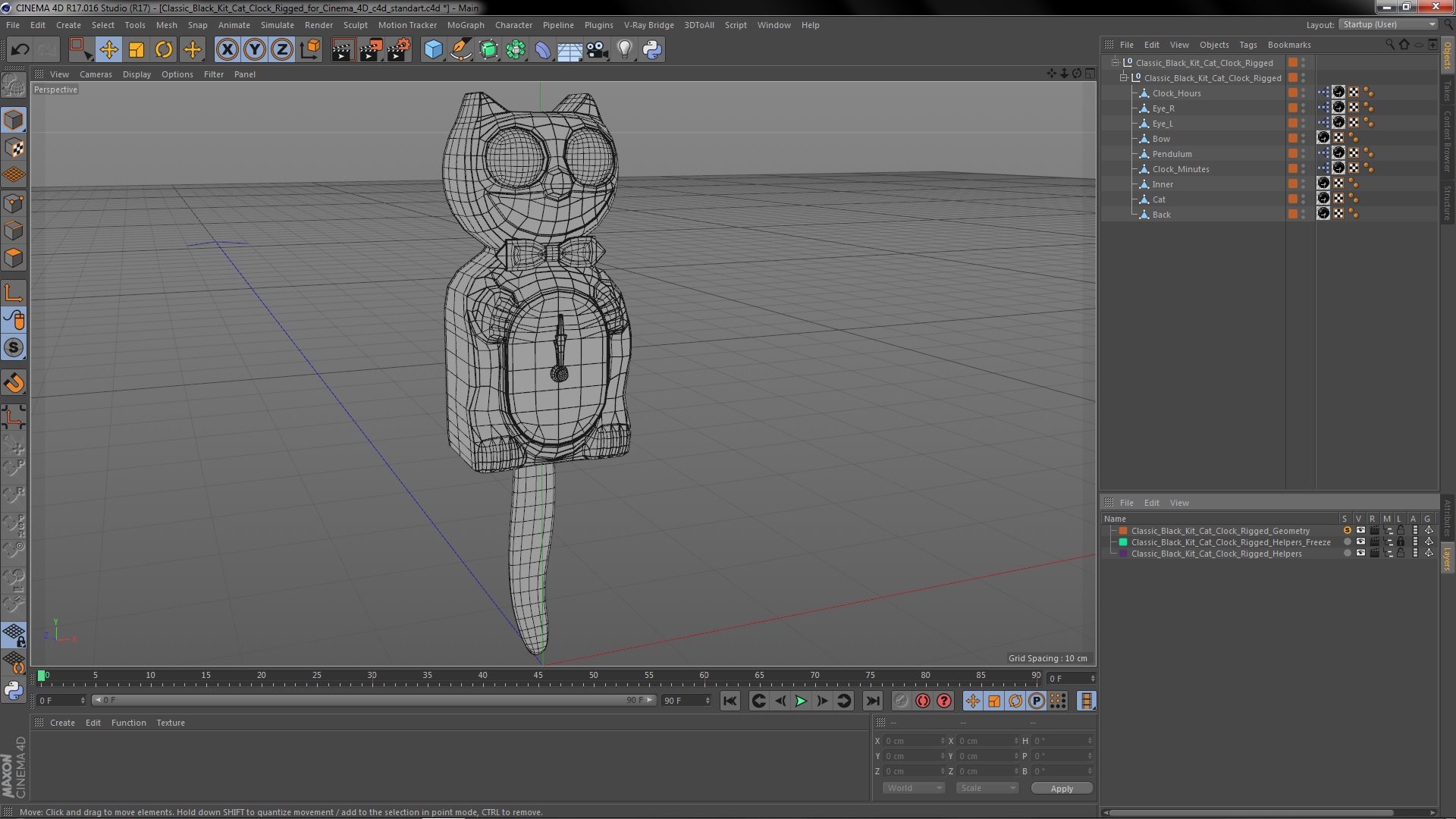
Task: Open Material Manager Texture menu
Action: [171, 723]
